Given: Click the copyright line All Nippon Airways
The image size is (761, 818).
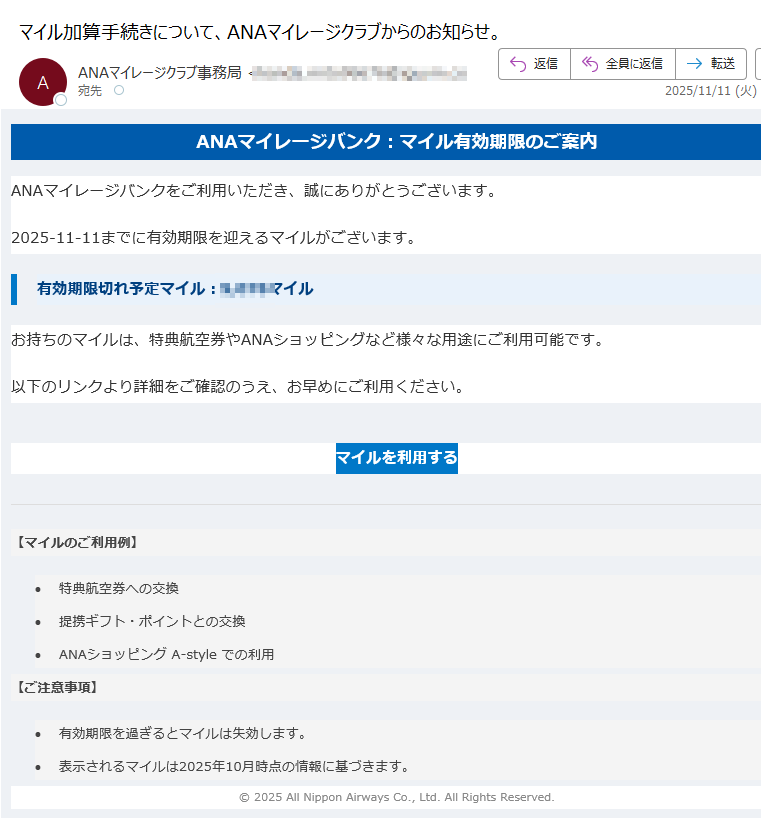Looking at the screenshot, I should [x=396, y=797].
